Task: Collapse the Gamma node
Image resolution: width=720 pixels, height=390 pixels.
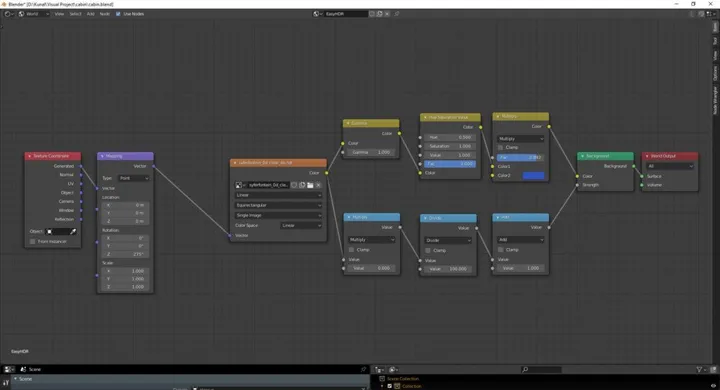Action: (348, 123)
